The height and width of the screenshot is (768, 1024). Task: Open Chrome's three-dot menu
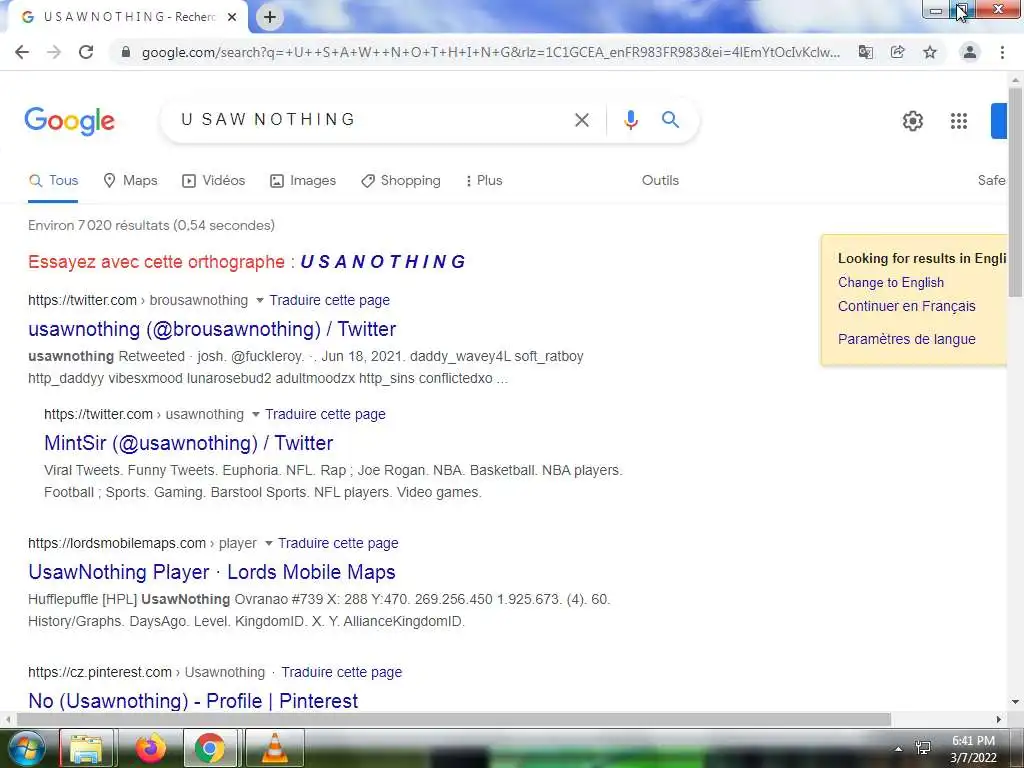[x=1002, y=52]
